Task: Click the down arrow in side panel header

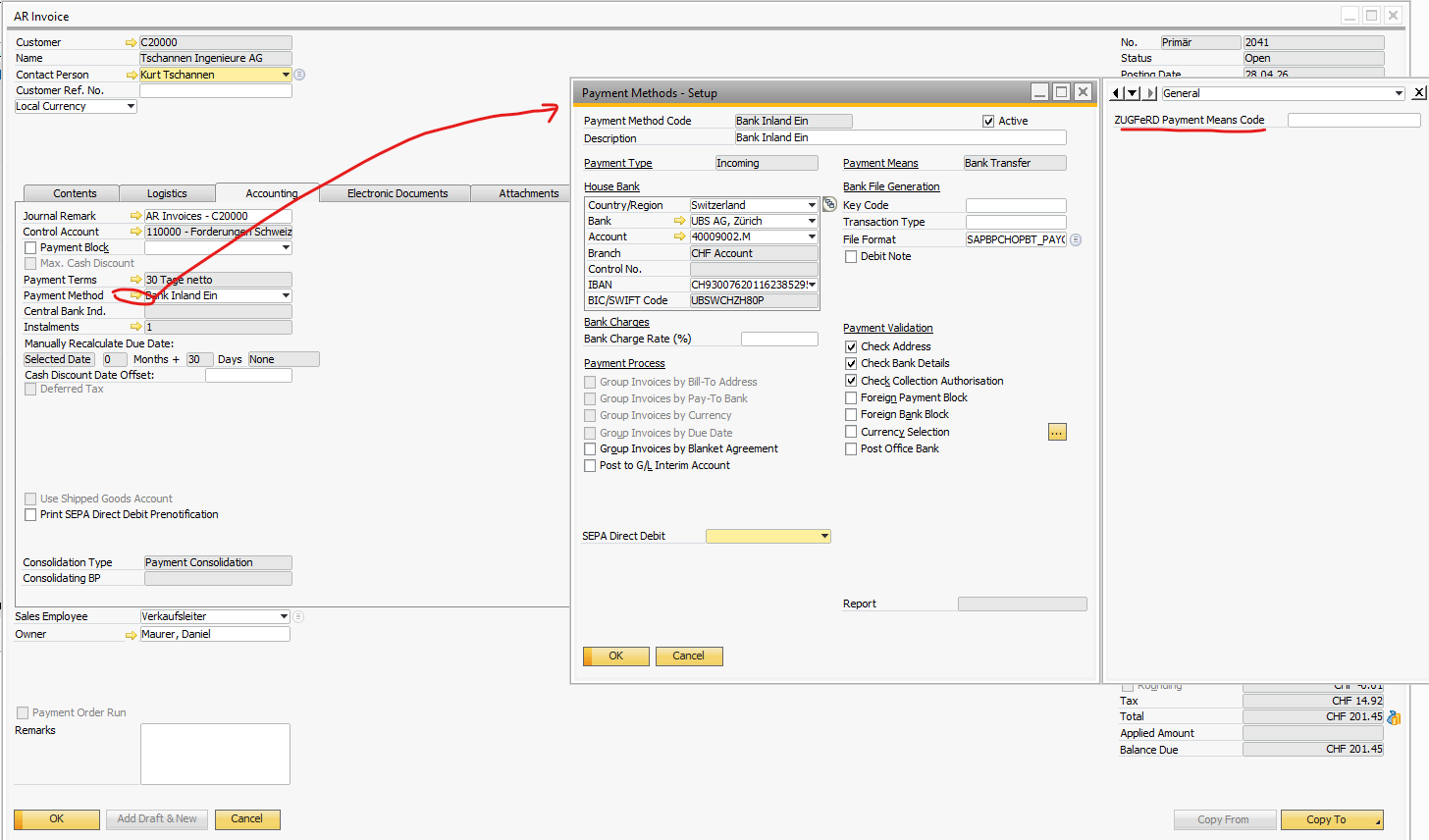Action: [1133, 93]
